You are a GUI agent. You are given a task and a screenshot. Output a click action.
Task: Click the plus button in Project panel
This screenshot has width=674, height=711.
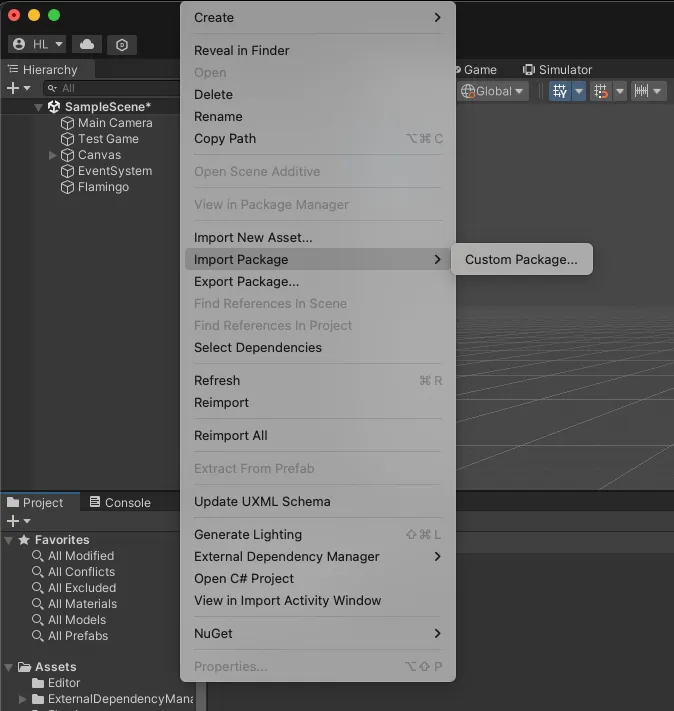[13, 521]
